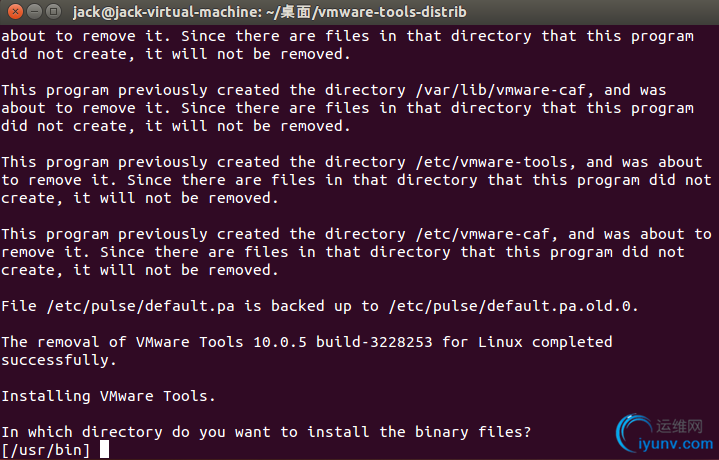The height and width of the screenshot is (460, 719).
Task: Click the word 'successfully.'
Action: [59, 360]
